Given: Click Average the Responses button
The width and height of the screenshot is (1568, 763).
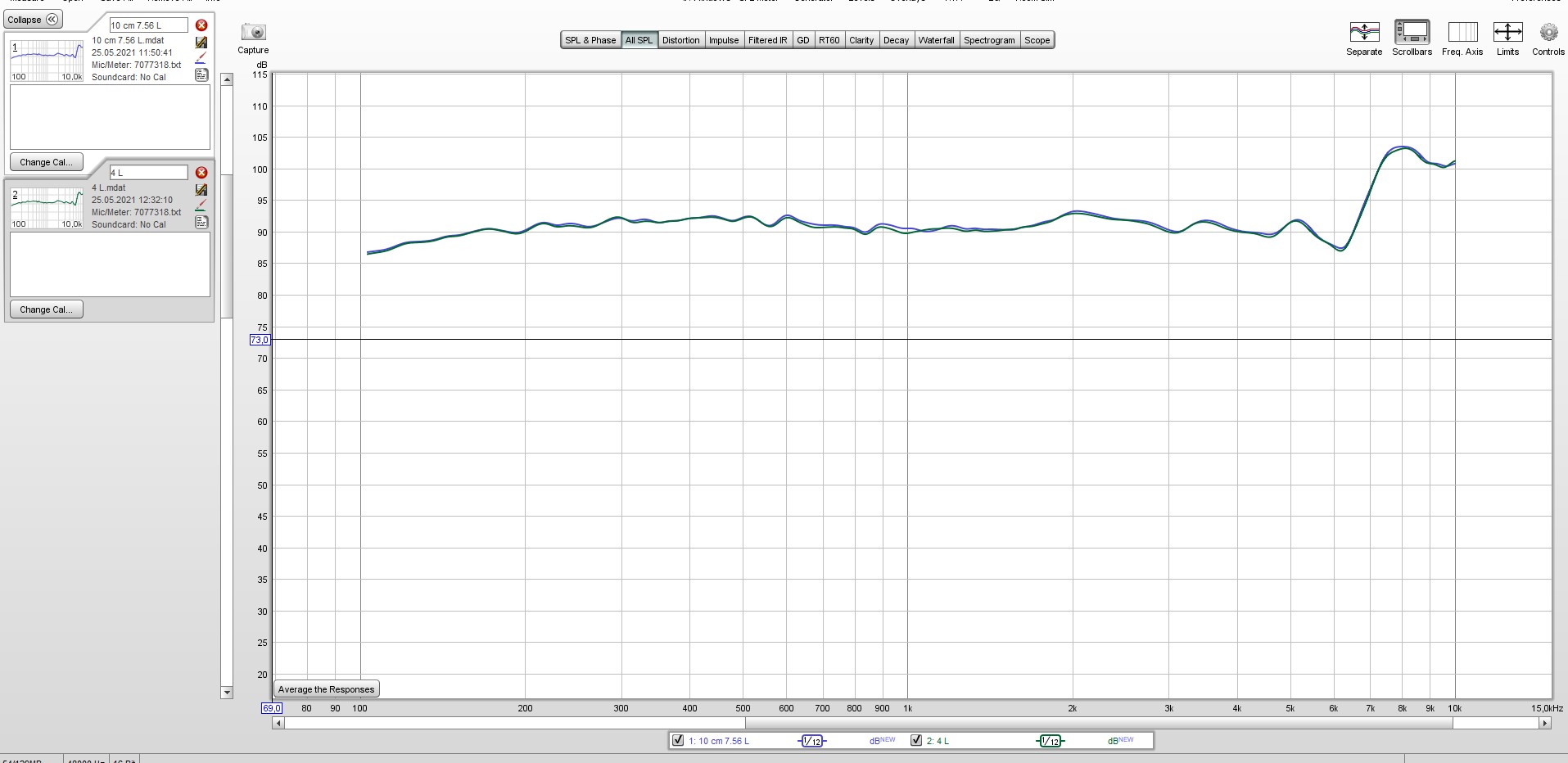Looking at the screenshot, I should [x=326, y=689].
